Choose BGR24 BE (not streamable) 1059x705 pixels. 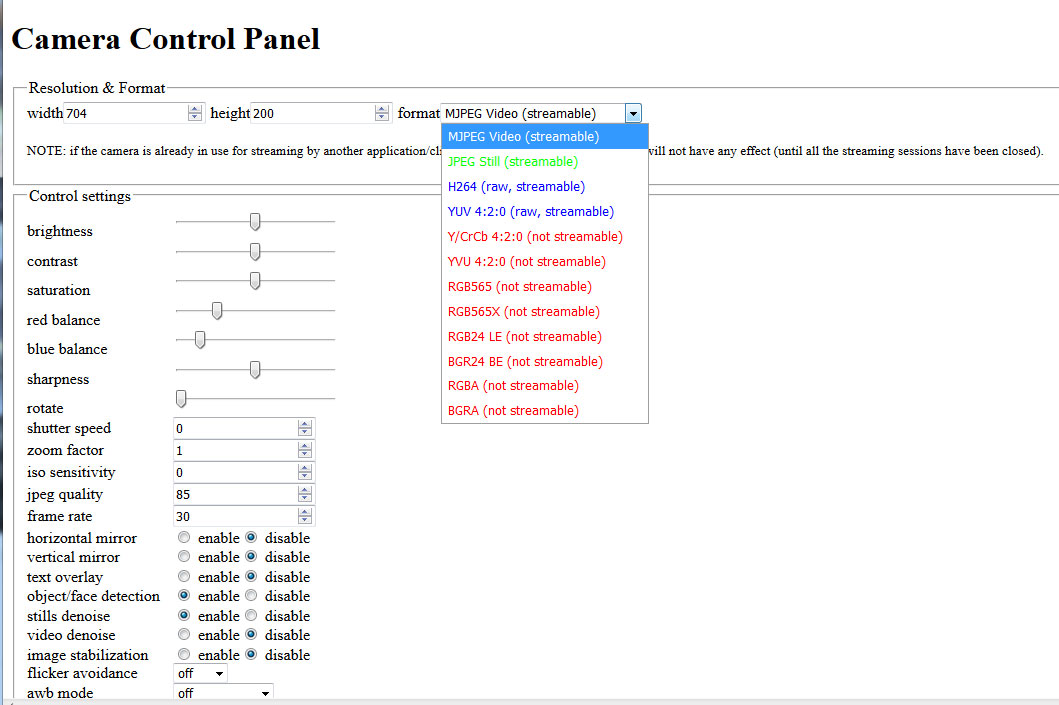point(544,361)
